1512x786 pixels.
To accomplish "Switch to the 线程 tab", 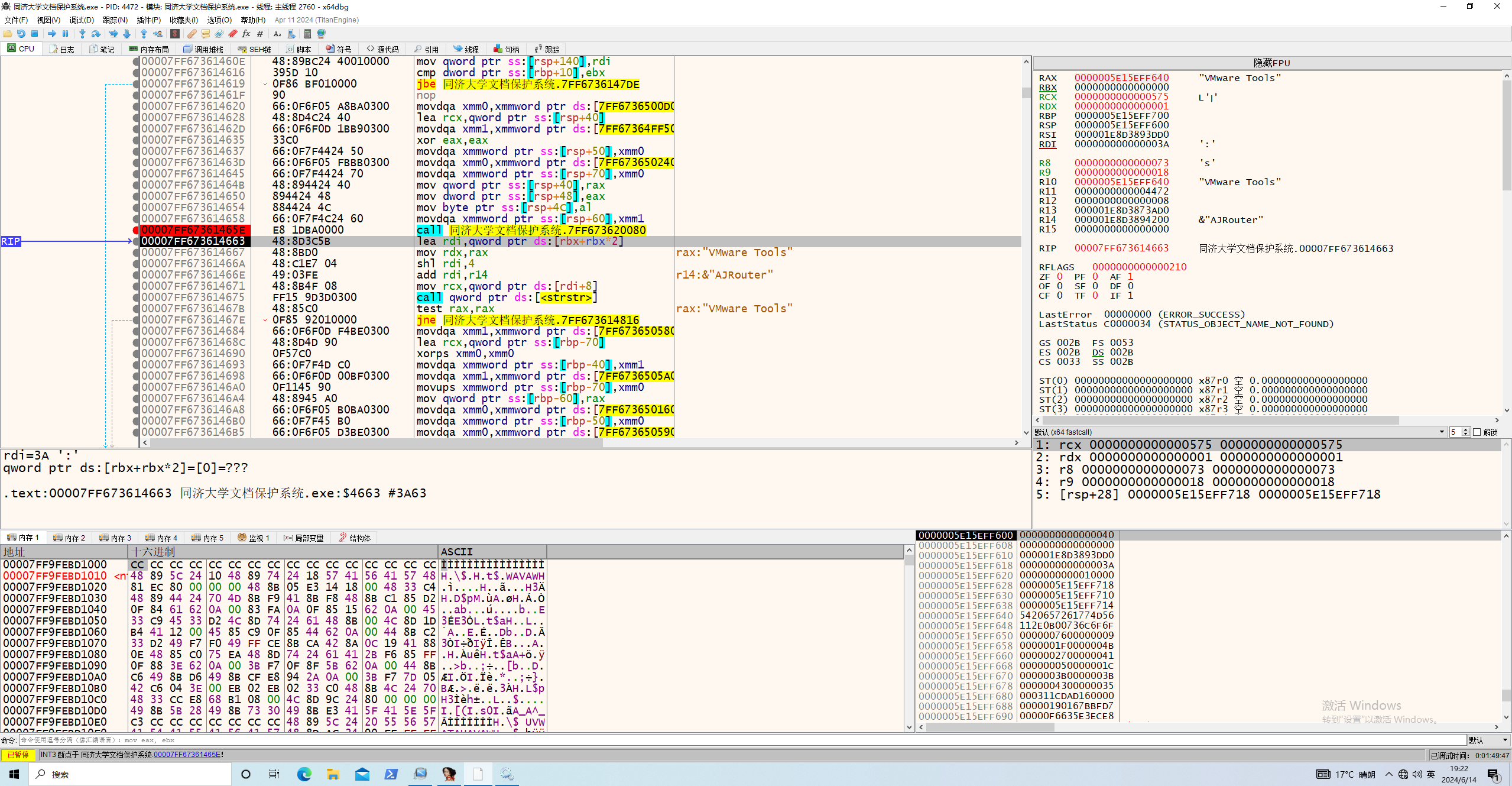I will 466,49.
